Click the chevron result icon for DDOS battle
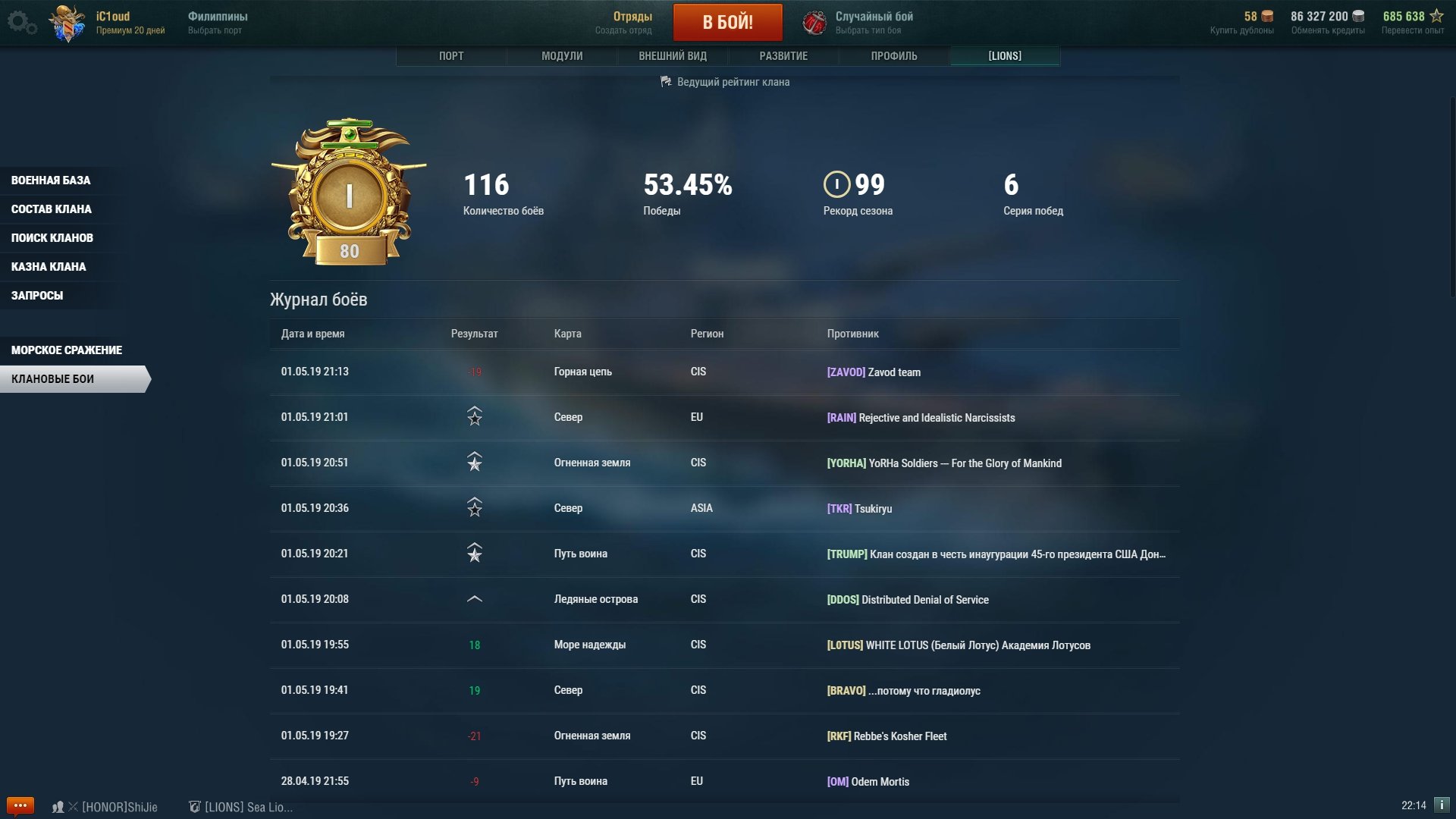Screen dimensions: 1456x819 click(x=475, y=599)
